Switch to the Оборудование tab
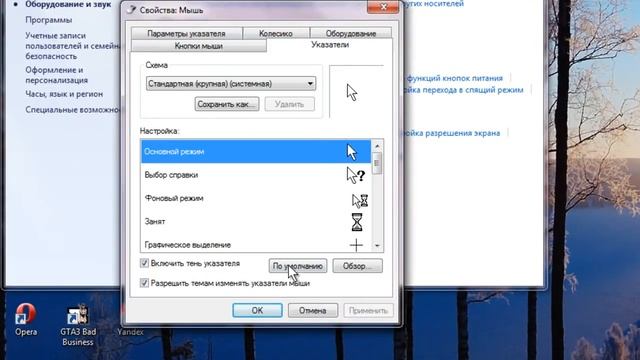This screenshot has width=640, height=360. [x=351, y=33]
